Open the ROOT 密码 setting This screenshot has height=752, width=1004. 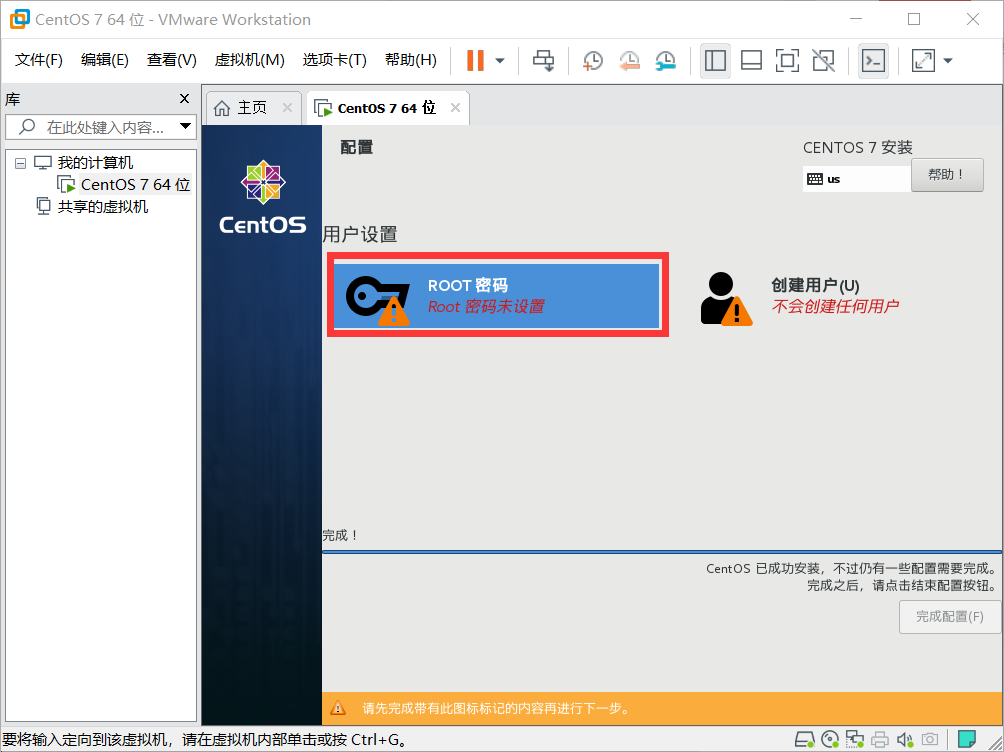tap(498, 295)
